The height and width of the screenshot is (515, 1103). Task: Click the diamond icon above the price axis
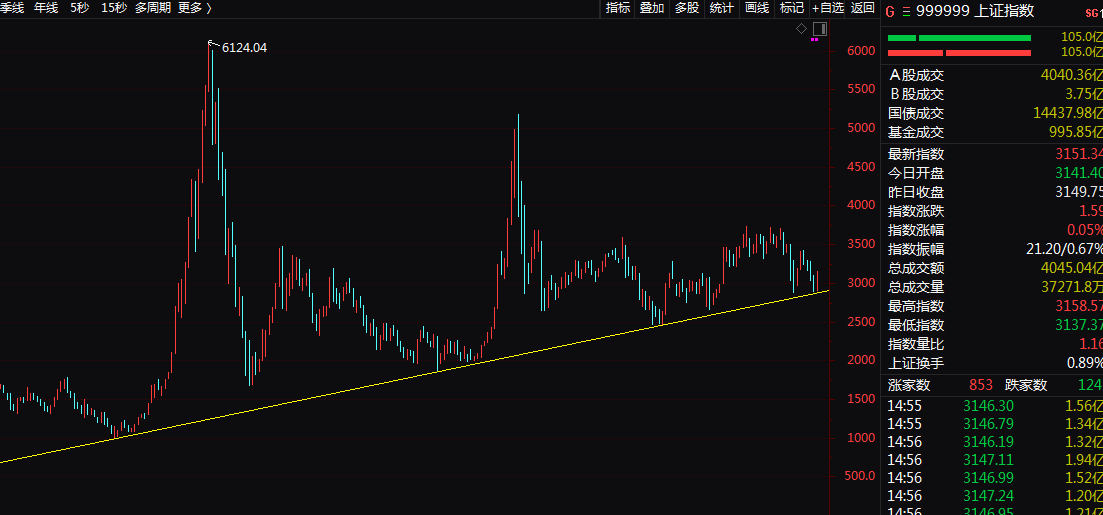click(801, 29)
